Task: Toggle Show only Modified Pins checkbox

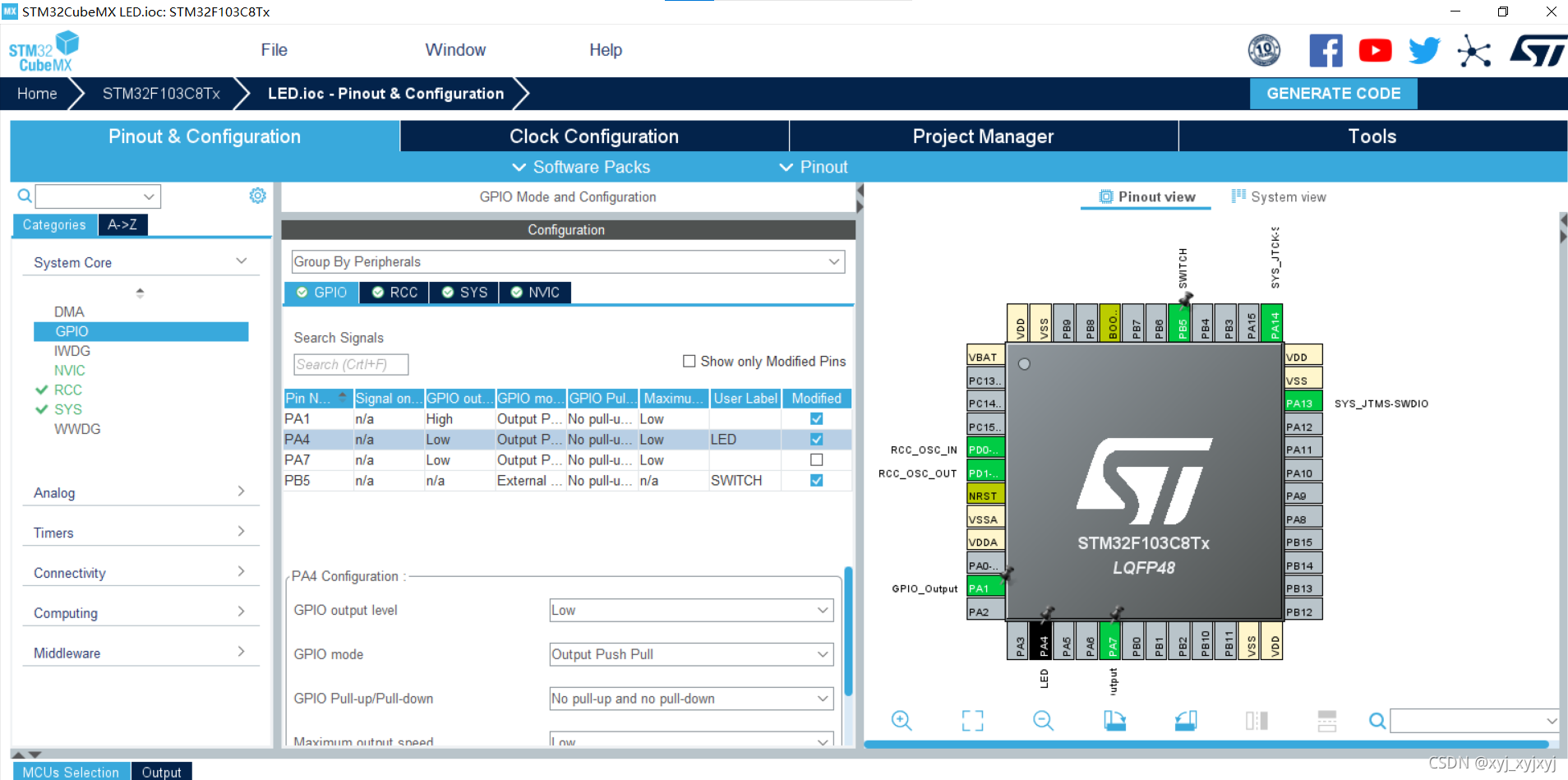Action: (x=689, y=361)
